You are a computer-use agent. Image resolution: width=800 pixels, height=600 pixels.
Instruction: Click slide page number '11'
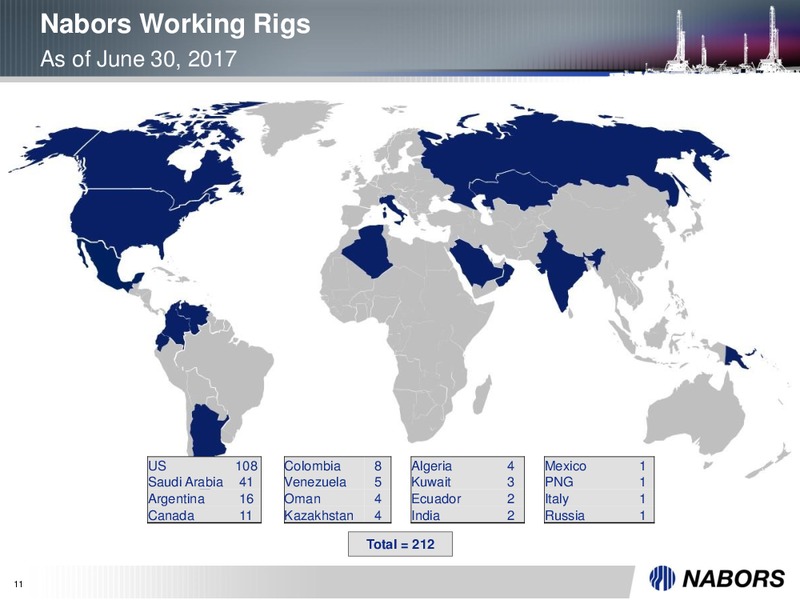pyautogui.click(x=19, y=584)
